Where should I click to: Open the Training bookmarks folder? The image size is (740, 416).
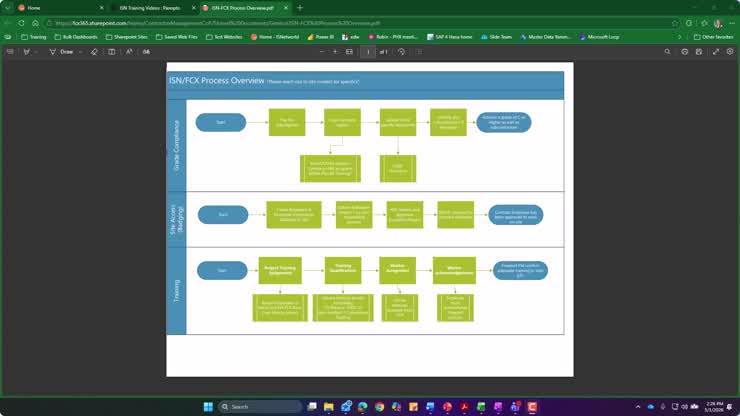tap(34, 37)
